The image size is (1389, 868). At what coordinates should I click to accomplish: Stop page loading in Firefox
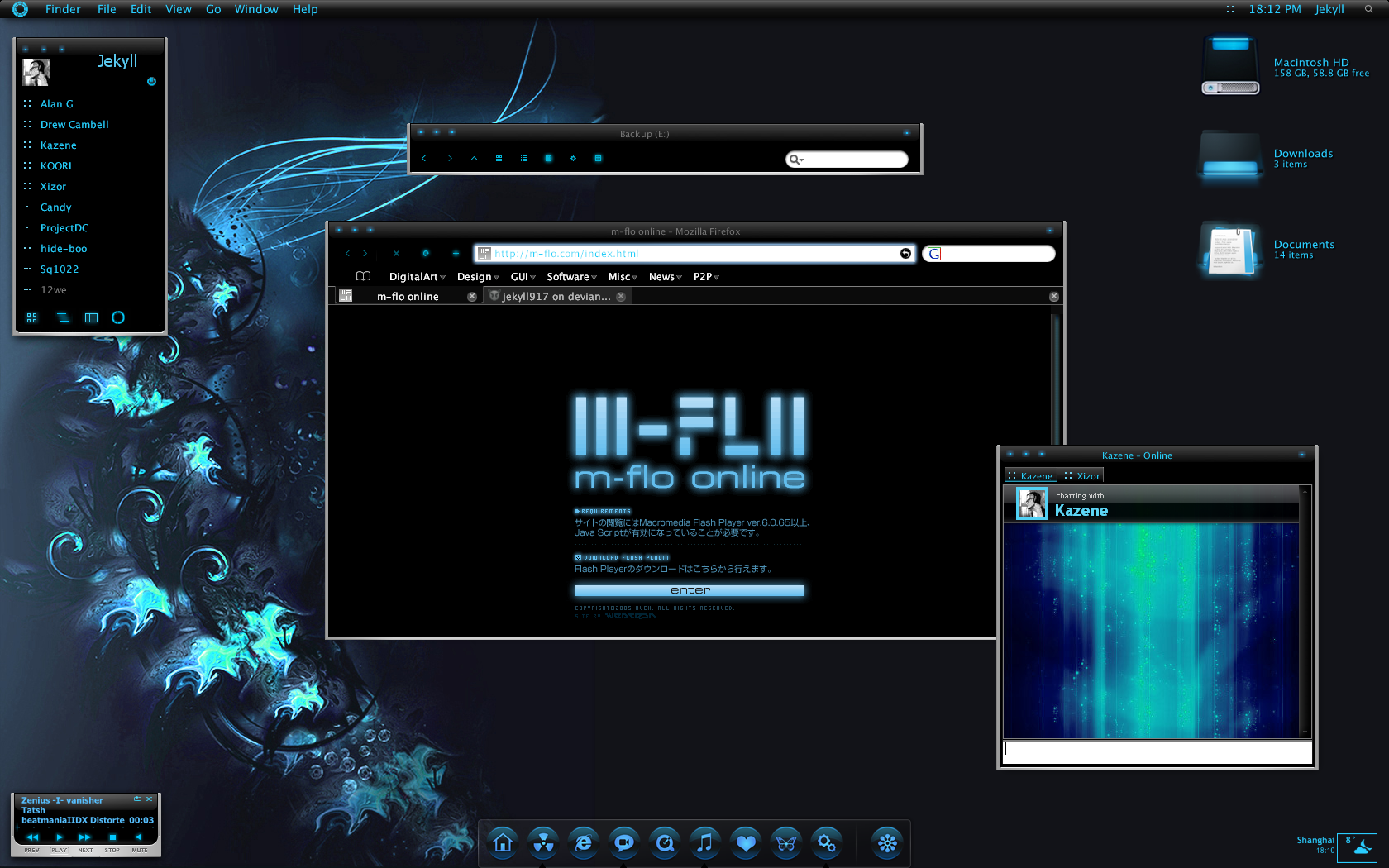coord(396,254)
